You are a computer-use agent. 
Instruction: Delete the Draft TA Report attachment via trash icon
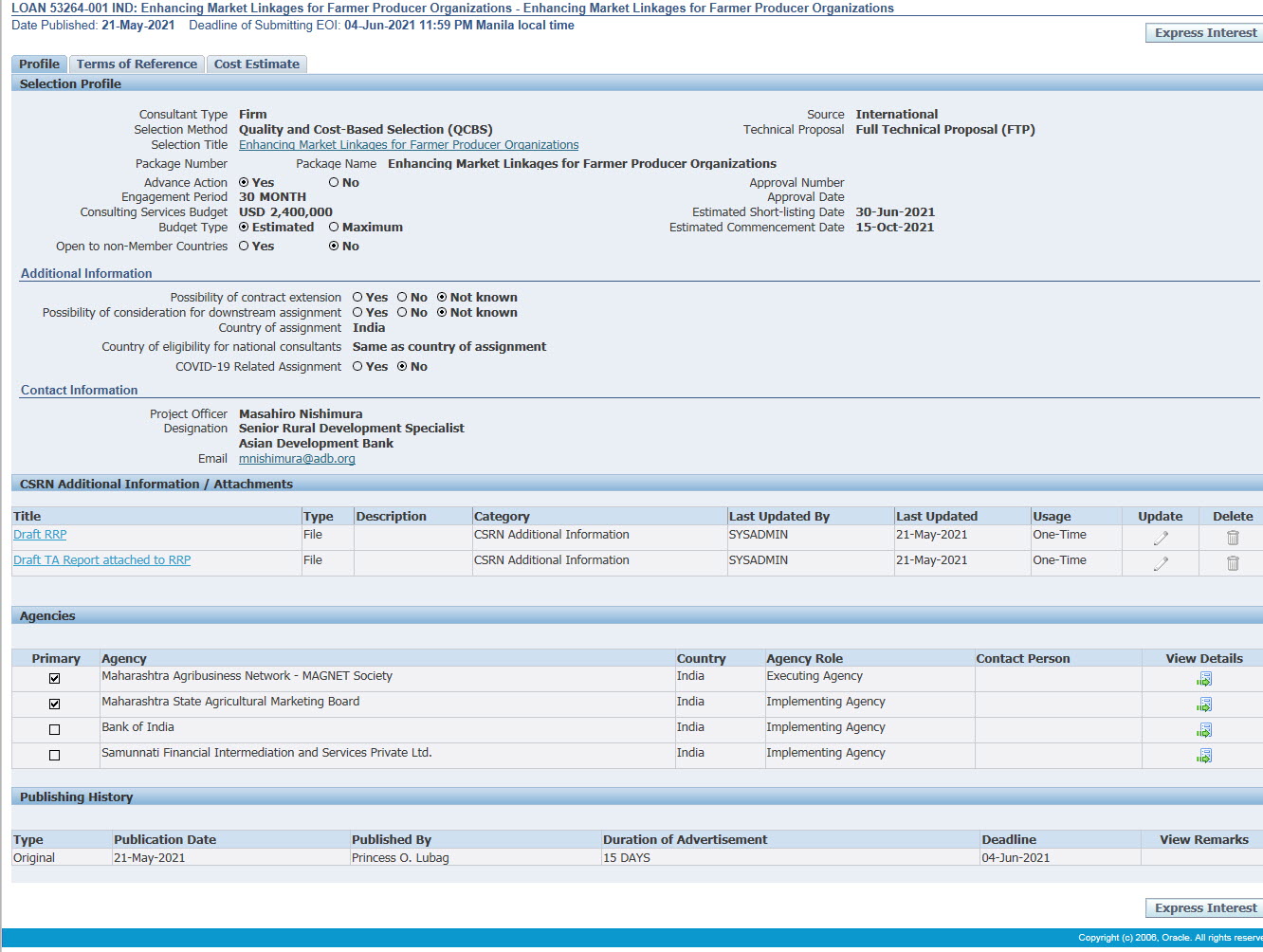coord(1233,563)
